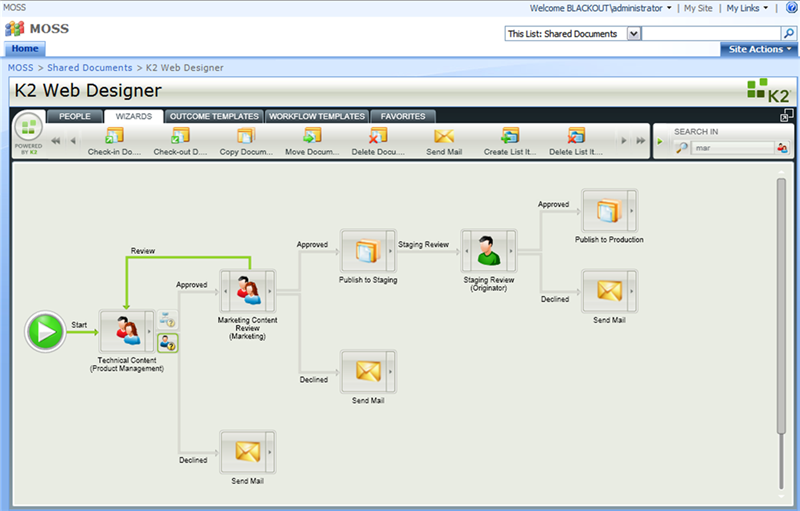Jump to first wizards with double-left arrow
Image resolution: width=800 pixels, height=511 pixels.
pyautogui.click(x=56, y=141)
